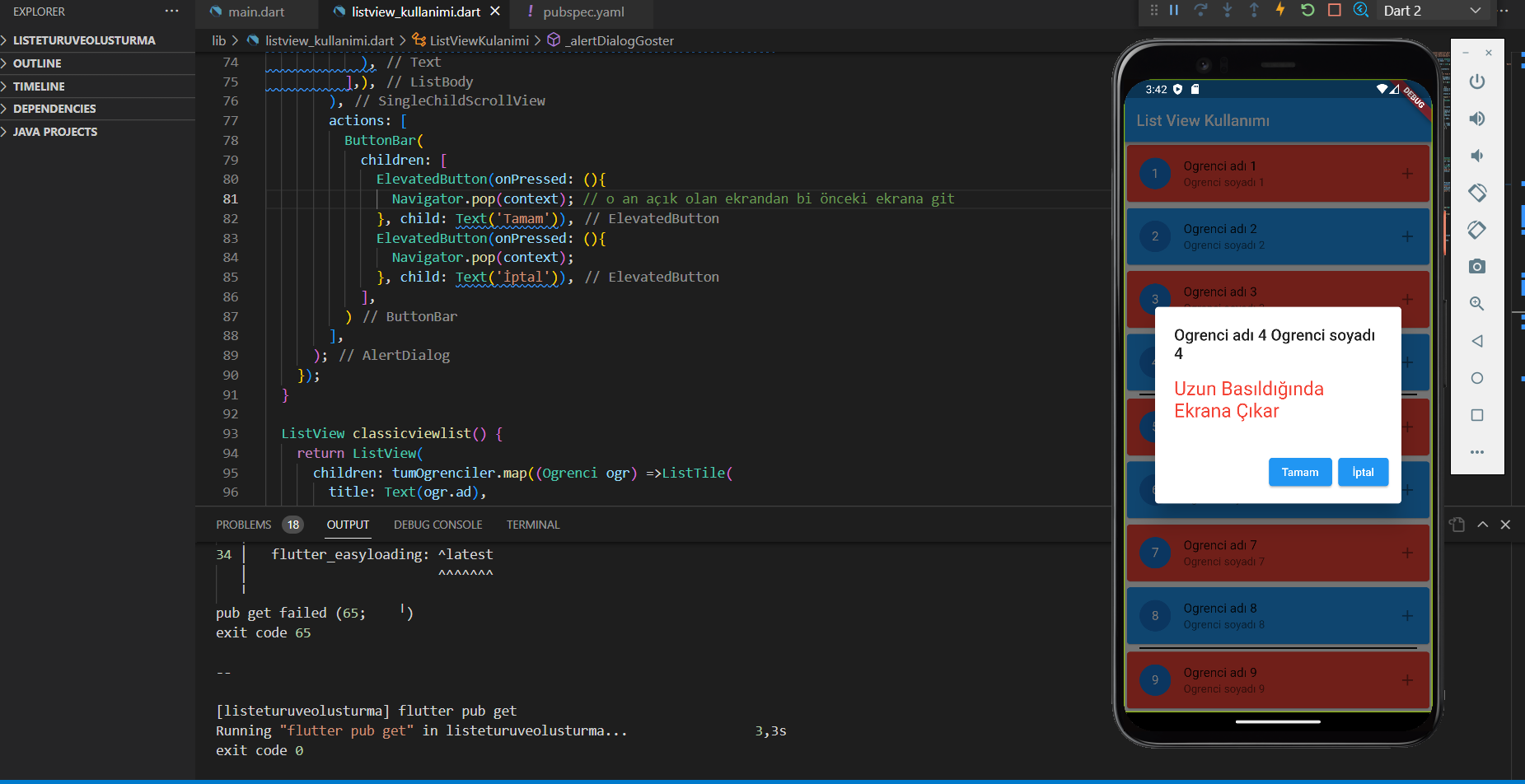Screen dimensions: 1525x784
Task: Expand the OUTLINE section
Action: click(x=97, y=63)
